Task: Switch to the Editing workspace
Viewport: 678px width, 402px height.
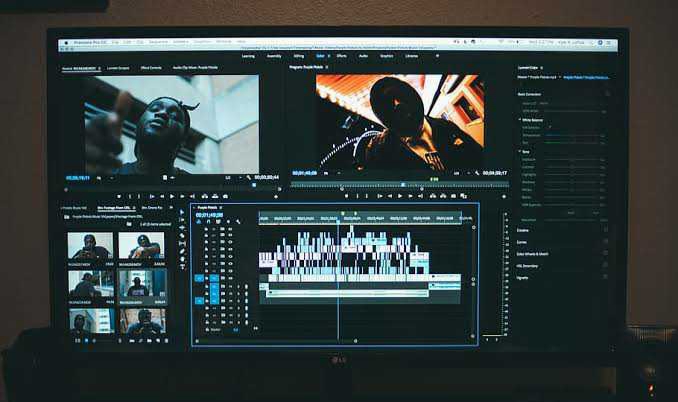Action: pyautogui.click(x=299, y=56)
